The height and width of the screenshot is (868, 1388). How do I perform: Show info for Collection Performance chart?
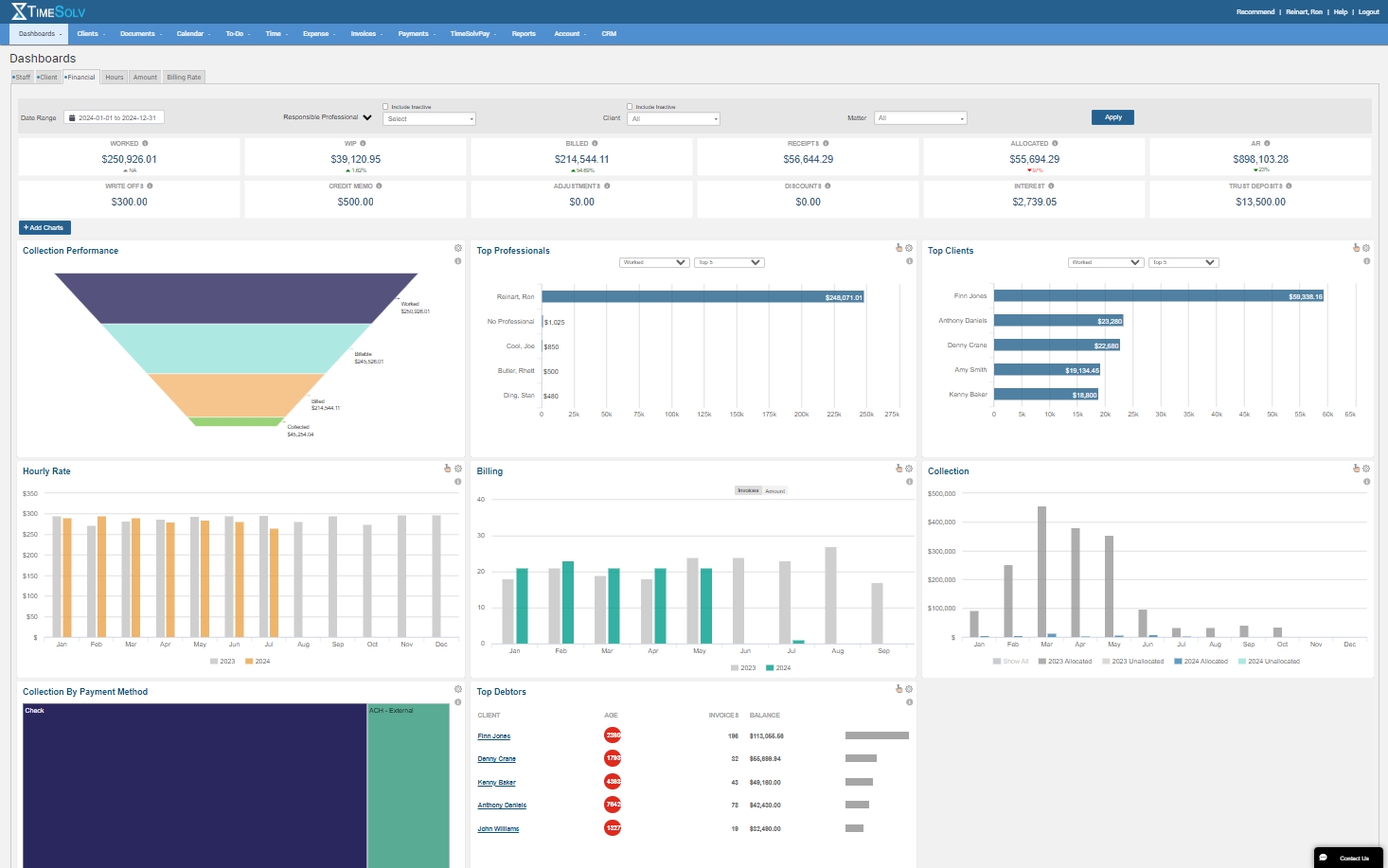[458, 261]
